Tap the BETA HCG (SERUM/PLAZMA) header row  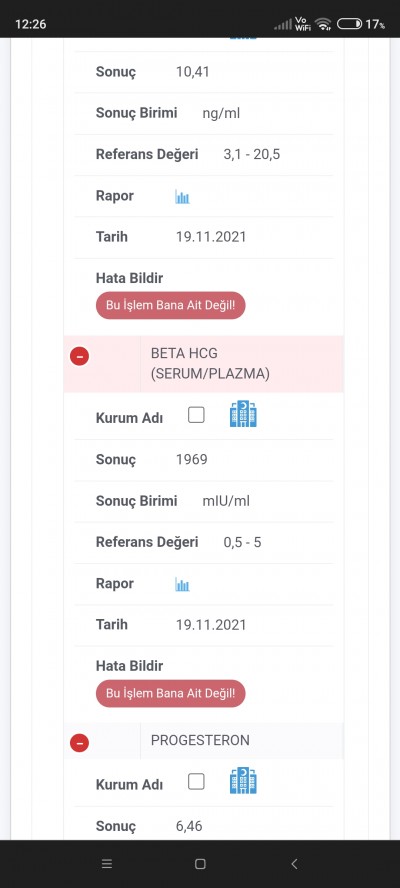[x=203, y=364]
